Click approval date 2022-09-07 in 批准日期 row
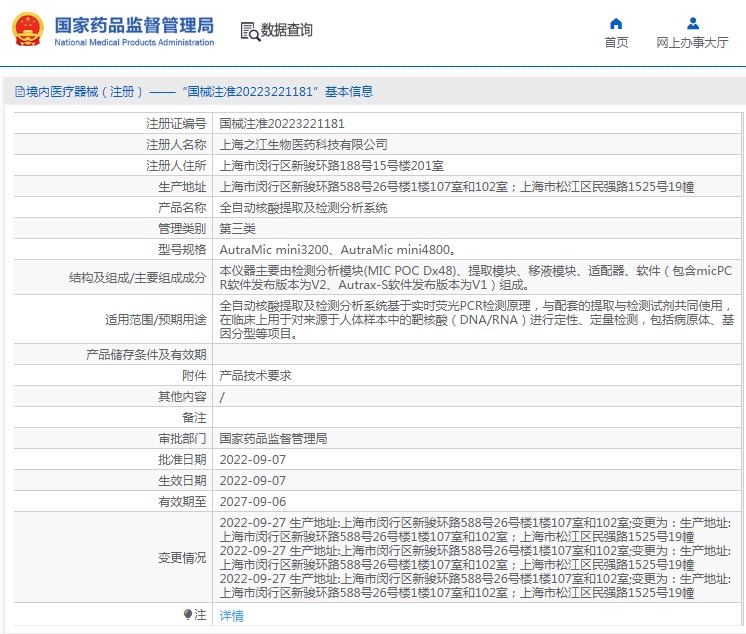 coord(252,460)
